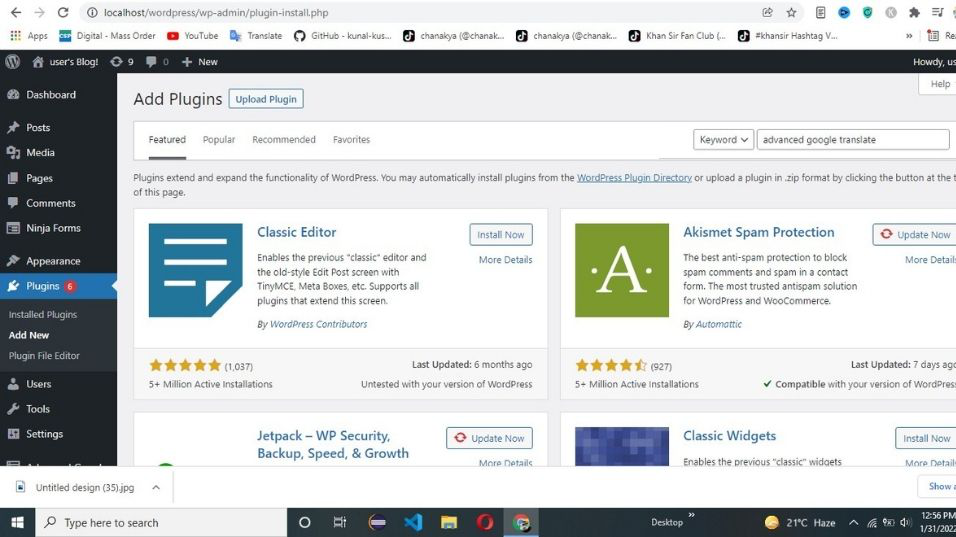Bookmark this page with the star icon
Screen dimensions: 956x537
791,12
